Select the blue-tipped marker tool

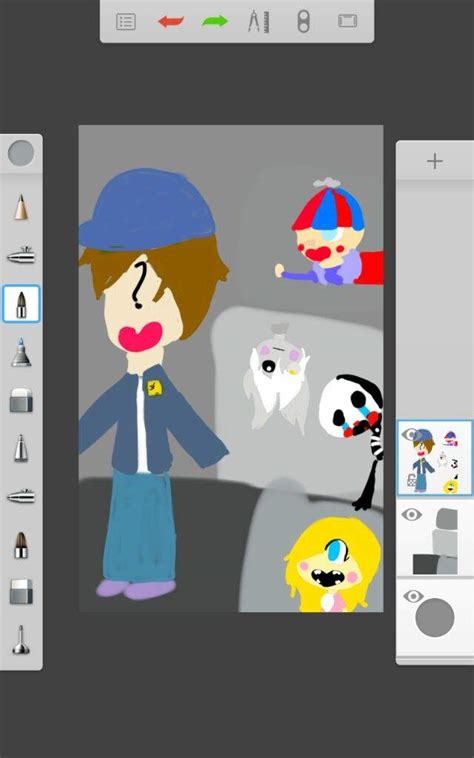[21, 352]
